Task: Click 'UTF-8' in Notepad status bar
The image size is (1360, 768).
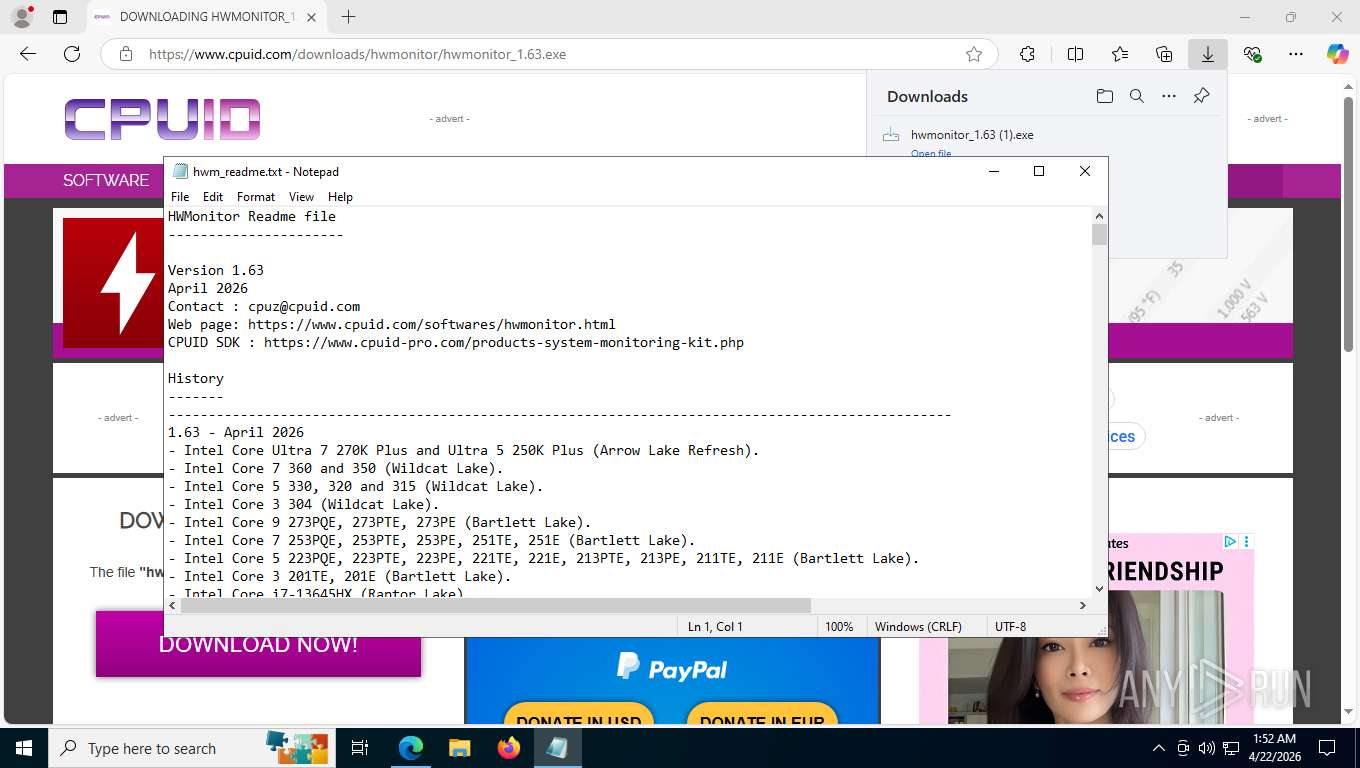Action: (1010, 626)
